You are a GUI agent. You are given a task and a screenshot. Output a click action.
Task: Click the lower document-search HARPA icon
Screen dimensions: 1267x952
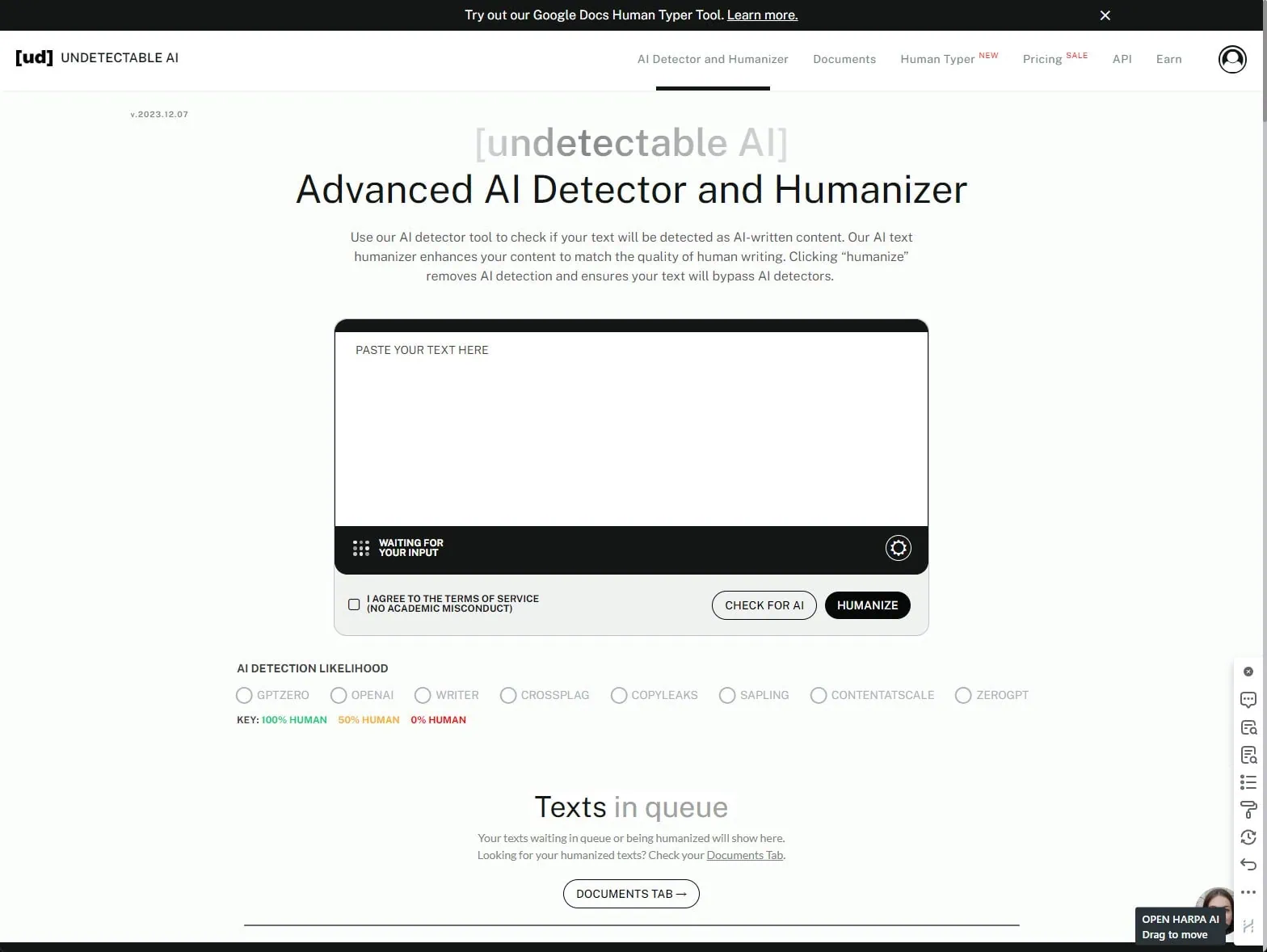tap(1248, 755)
